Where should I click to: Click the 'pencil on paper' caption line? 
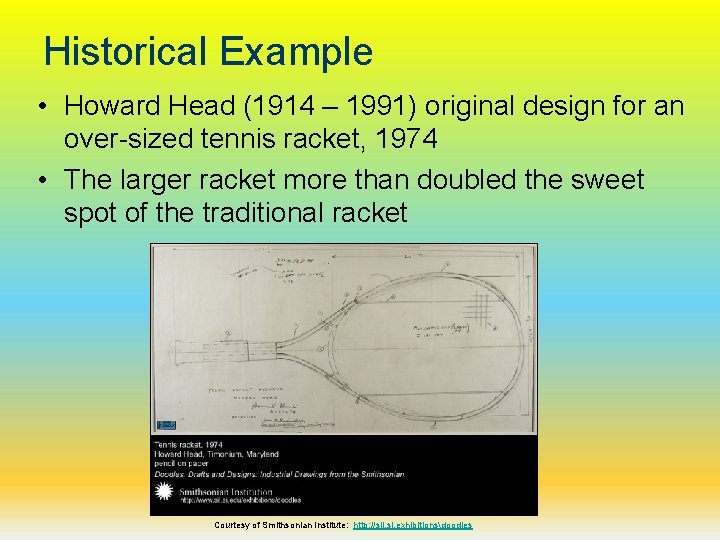tap(181, 463)
